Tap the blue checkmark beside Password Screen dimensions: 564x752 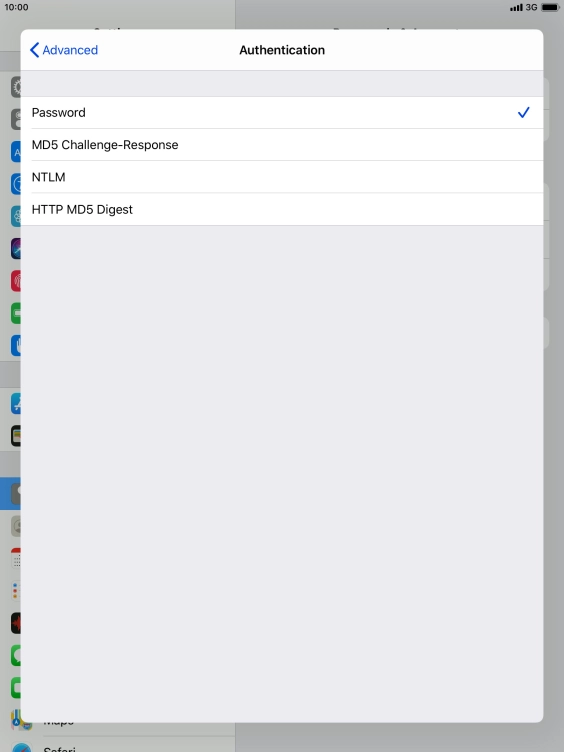coord(524,112)
